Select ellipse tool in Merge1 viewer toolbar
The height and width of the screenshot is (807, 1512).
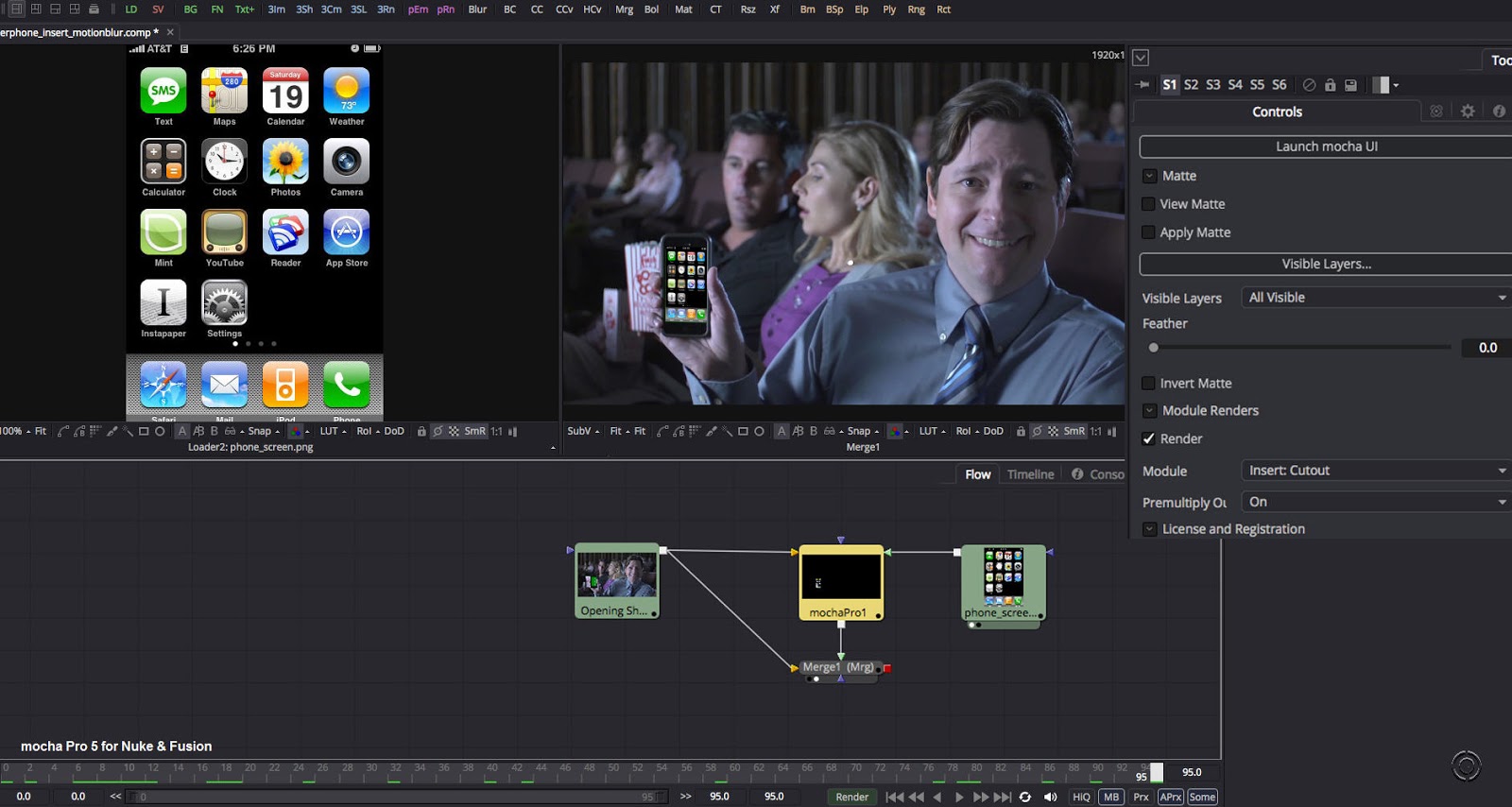[759, 431]
